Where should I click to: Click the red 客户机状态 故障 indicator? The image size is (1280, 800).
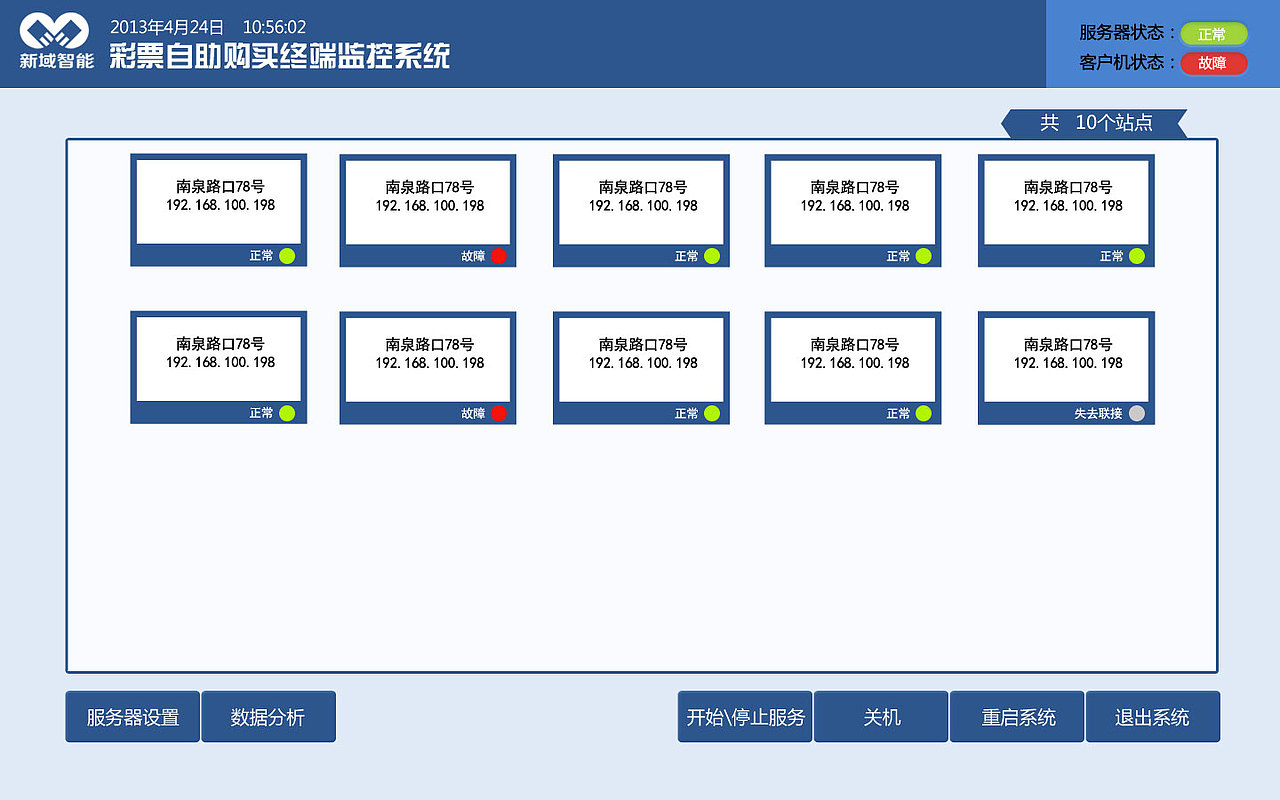click(1214, 63)
